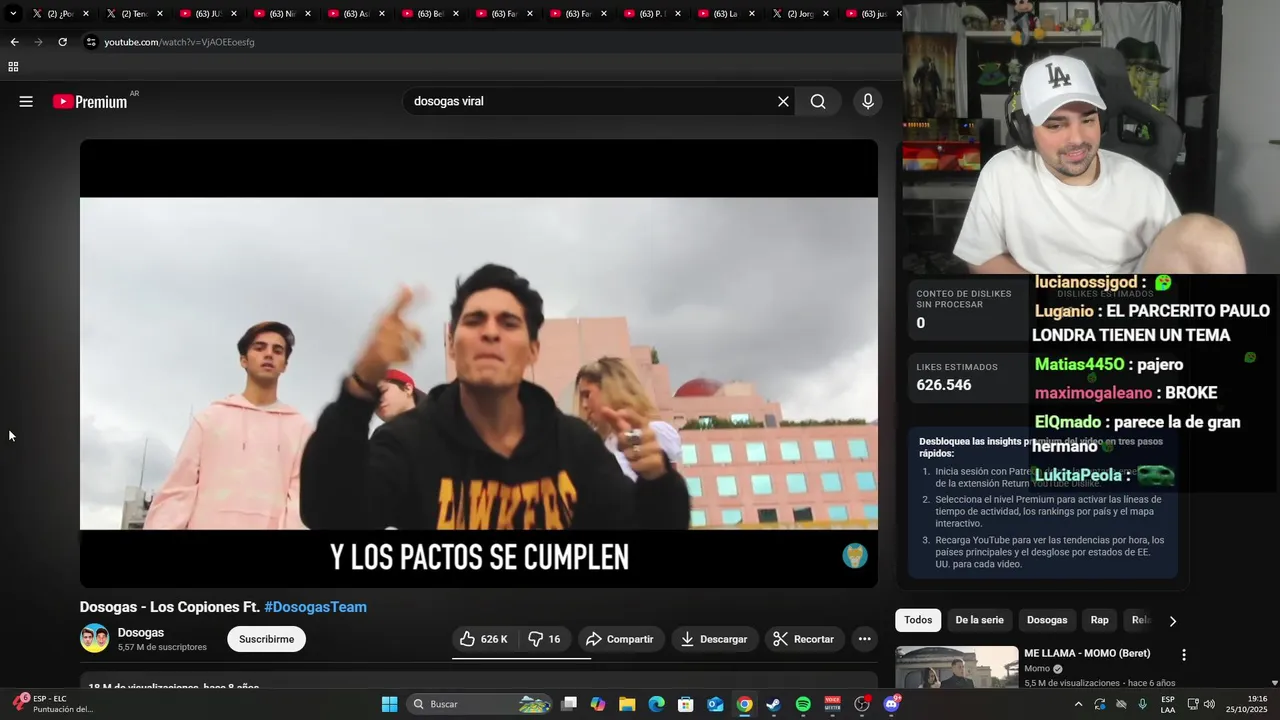Open Outlook from the taskbar
The width and height of the screenshot is (1280, 720).
715,704
